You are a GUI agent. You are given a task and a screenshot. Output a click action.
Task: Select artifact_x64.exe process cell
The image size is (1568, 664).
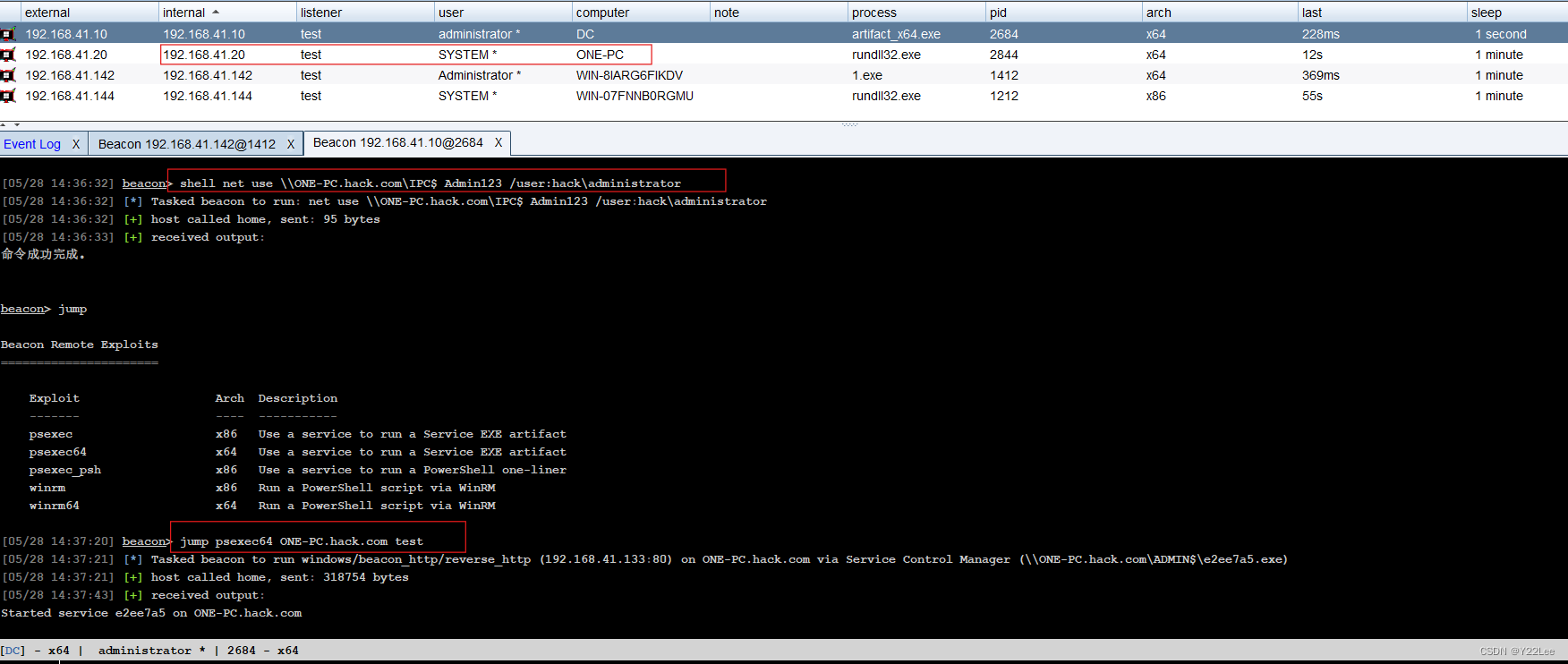pos(896,34)
